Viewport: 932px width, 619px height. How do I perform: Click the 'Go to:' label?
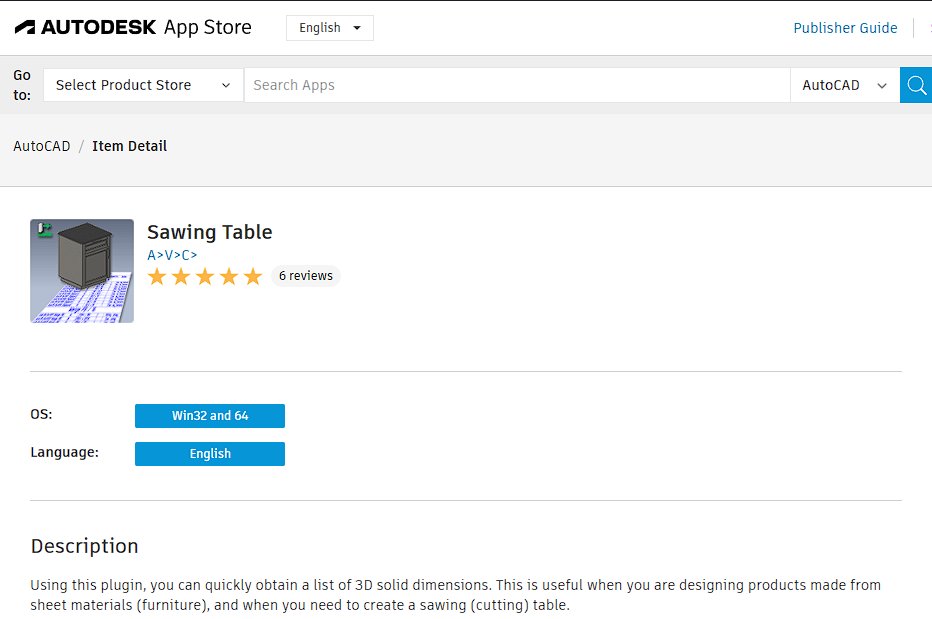22,85
